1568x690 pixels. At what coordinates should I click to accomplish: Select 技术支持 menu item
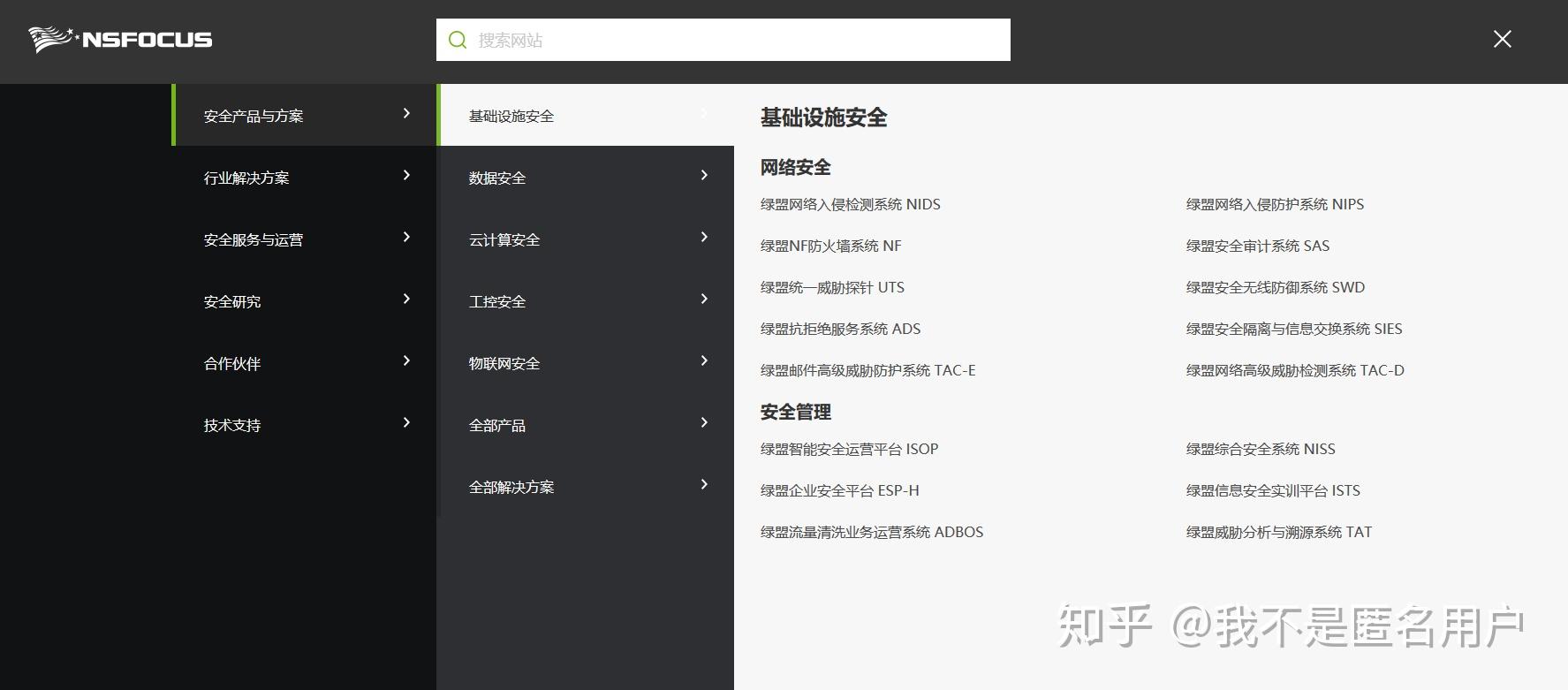(x=304, y=424)
